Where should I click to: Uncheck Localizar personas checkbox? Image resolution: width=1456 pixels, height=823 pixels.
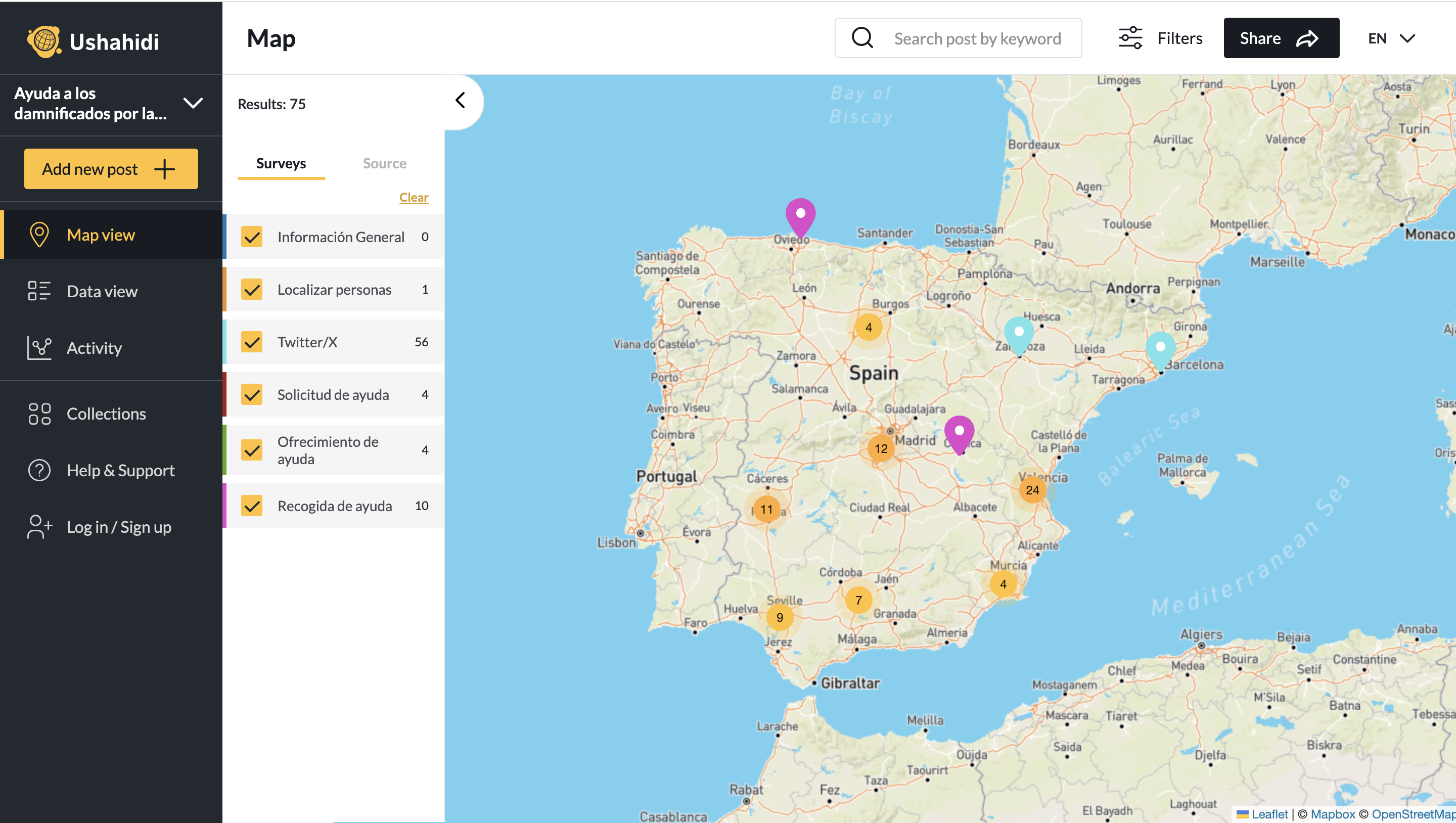tap(252, 289)
